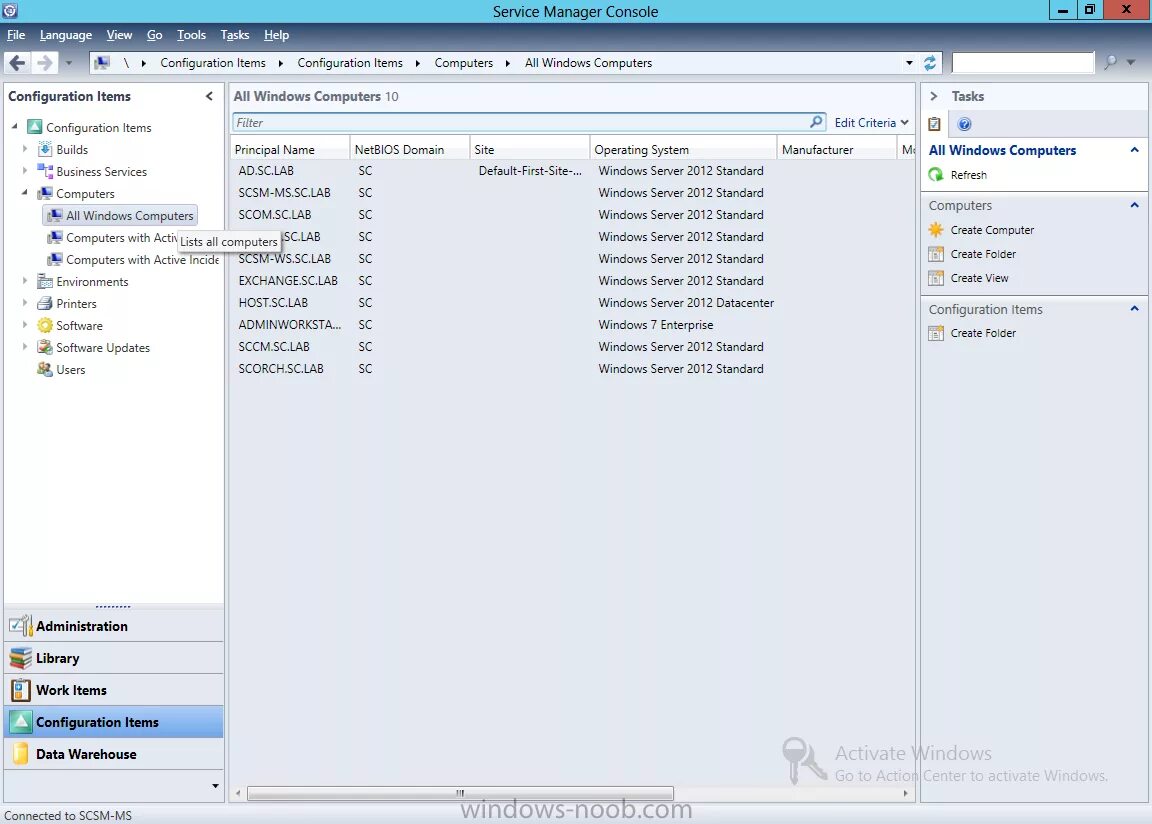This screenshot has height=824, width=1152.
Task: Click into the Filter input field
Action: 520,123
